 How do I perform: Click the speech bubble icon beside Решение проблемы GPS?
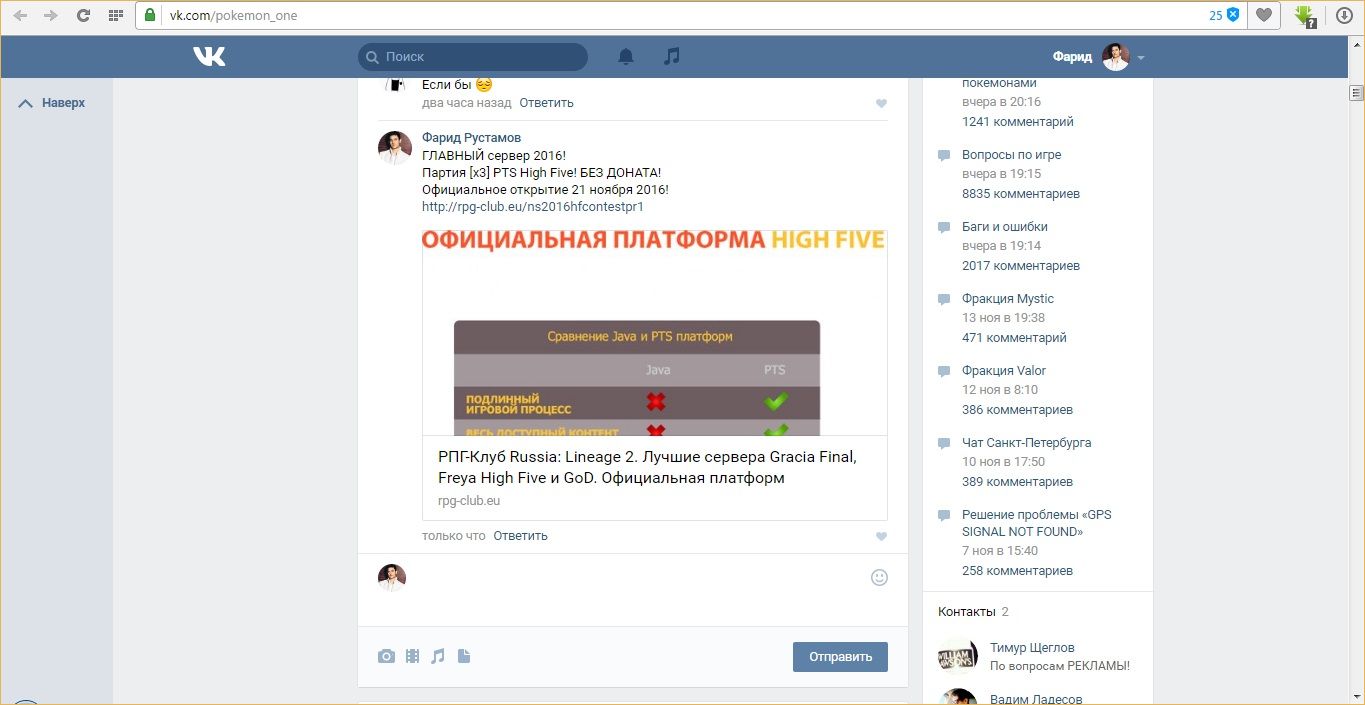click(944, 516)
